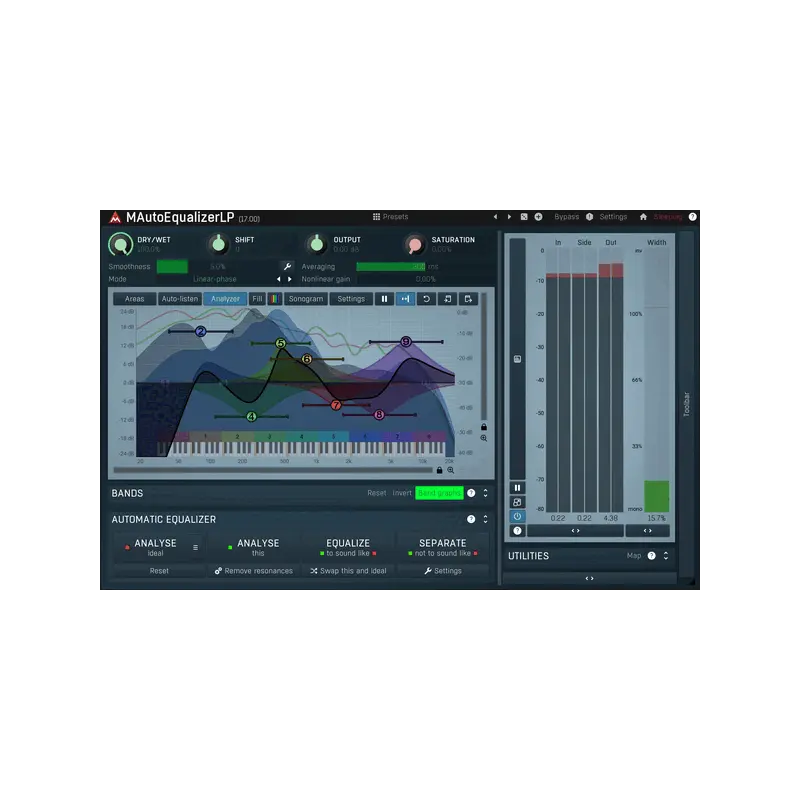Image resolution: width=800 pixels, height=800 pixels.
Task: Click the MeldaProduction logo icon
Action: tap(115, 217)
